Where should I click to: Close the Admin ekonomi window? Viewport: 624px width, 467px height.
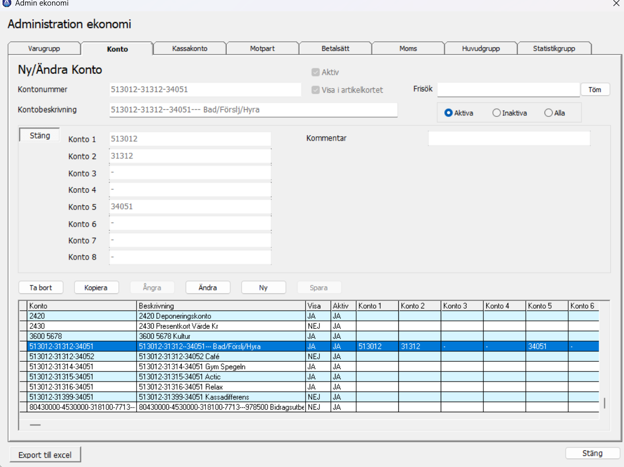pyautogui.click(x=616, y=4)
